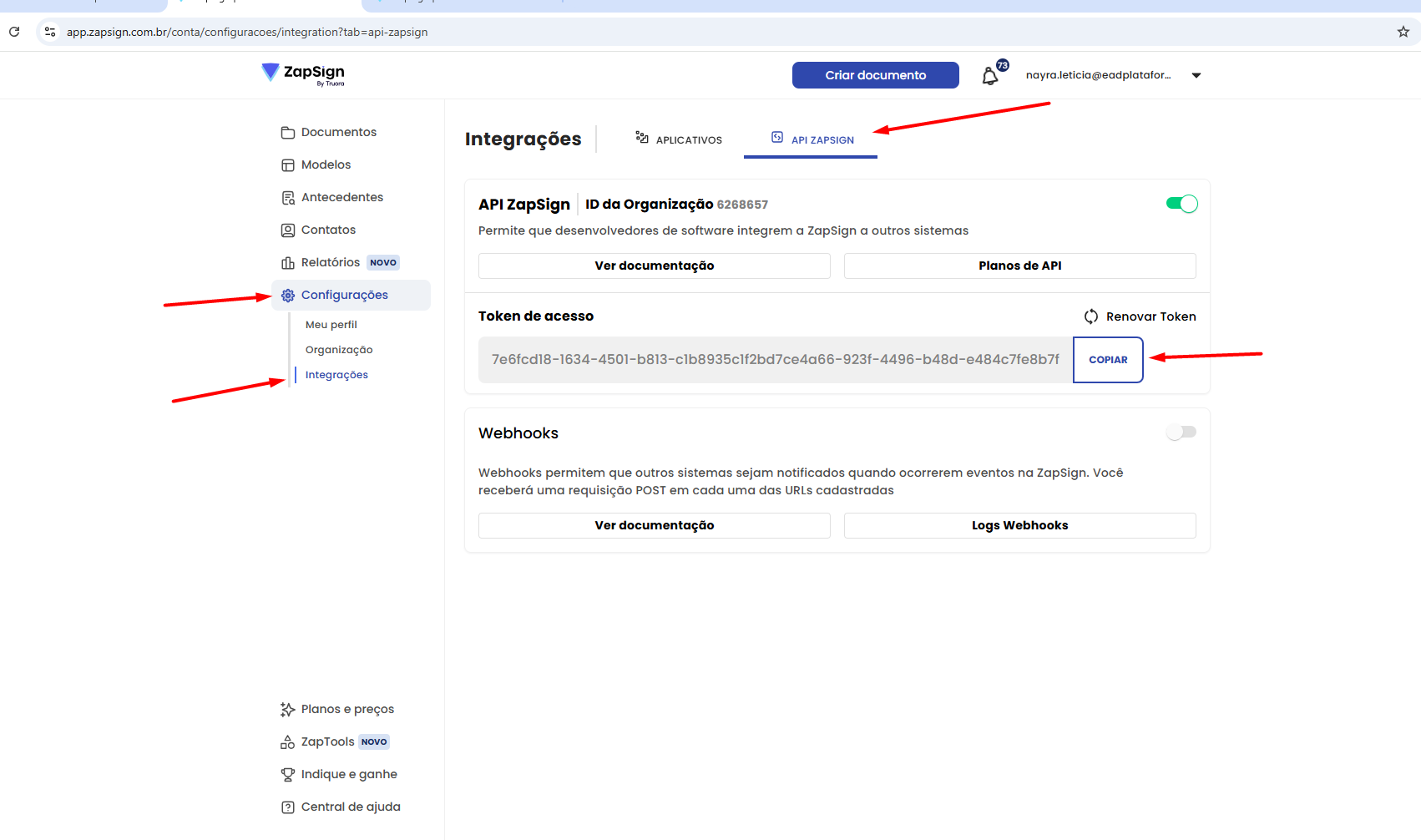This screenshot has height=840, width=1421.
Task: Click the Aplicativos tab icon
Action: point(642,137)
